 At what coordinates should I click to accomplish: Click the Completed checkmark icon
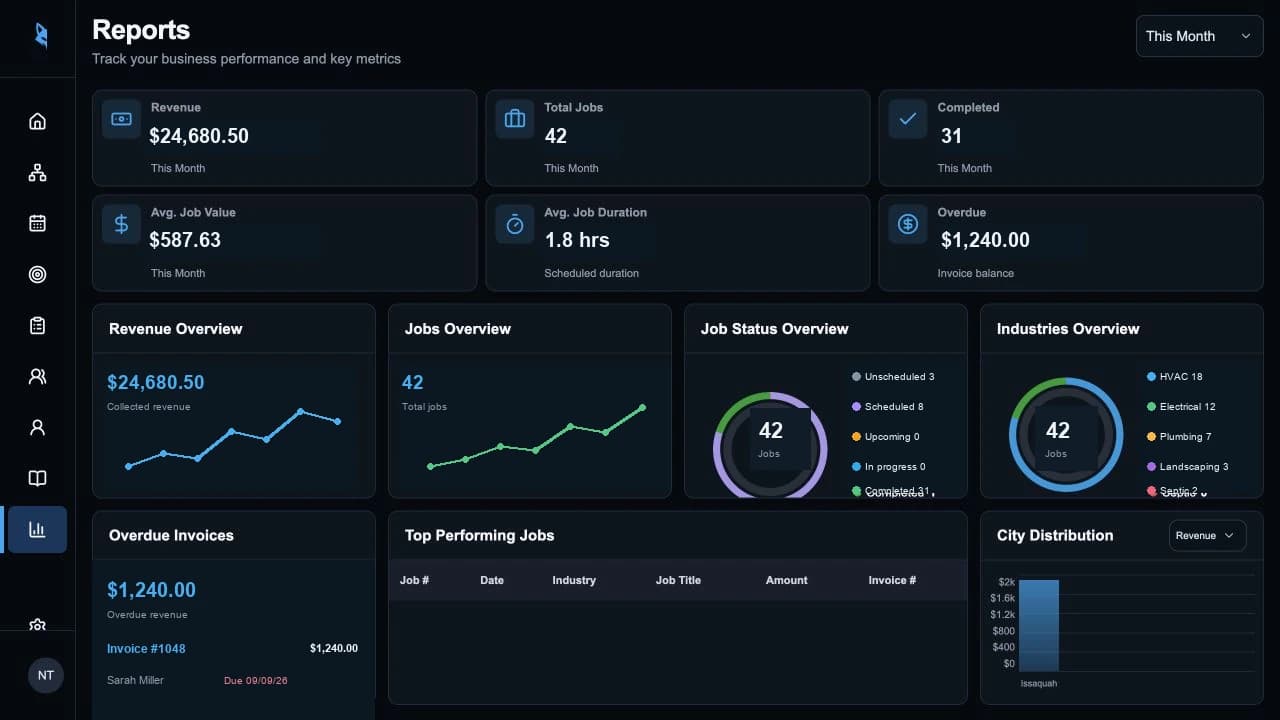908,119
